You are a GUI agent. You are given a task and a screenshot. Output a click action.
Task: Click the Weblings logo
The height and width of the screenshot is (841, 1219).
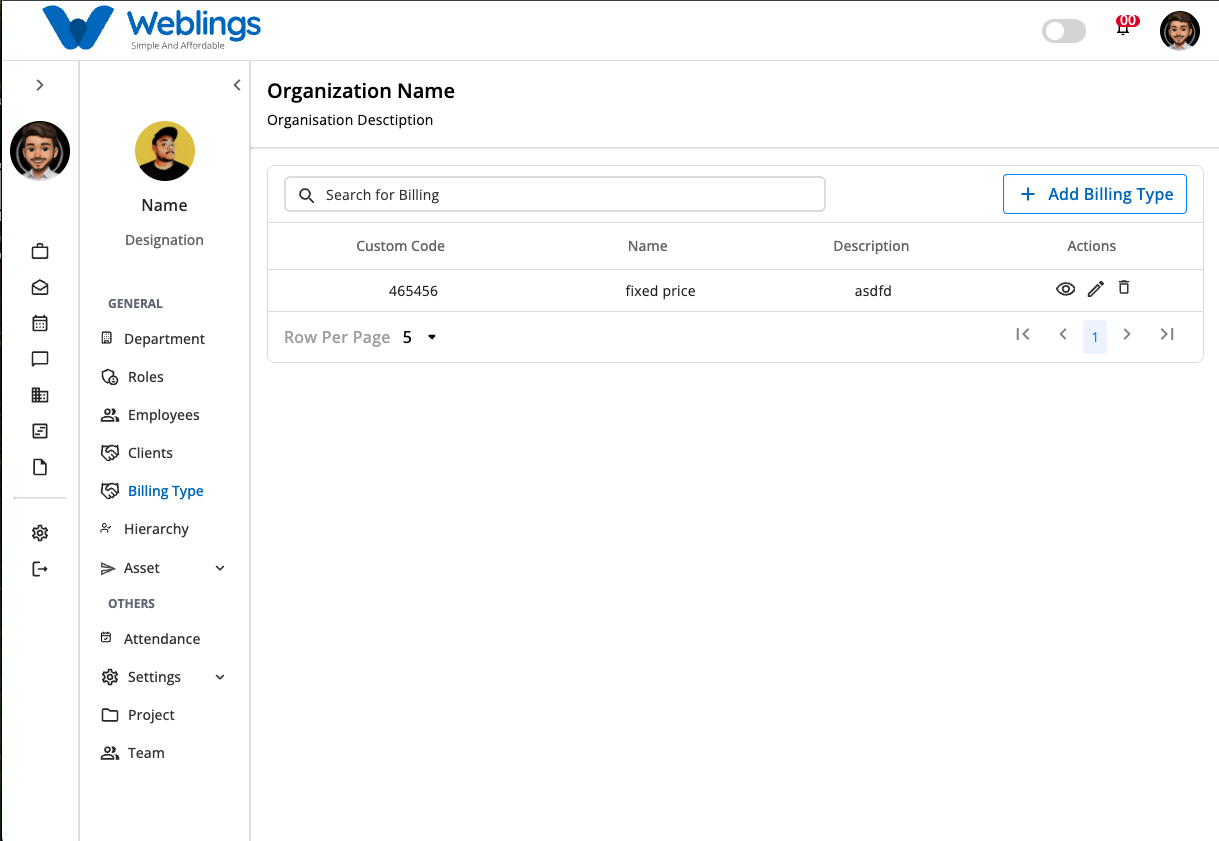click(151, 28)
